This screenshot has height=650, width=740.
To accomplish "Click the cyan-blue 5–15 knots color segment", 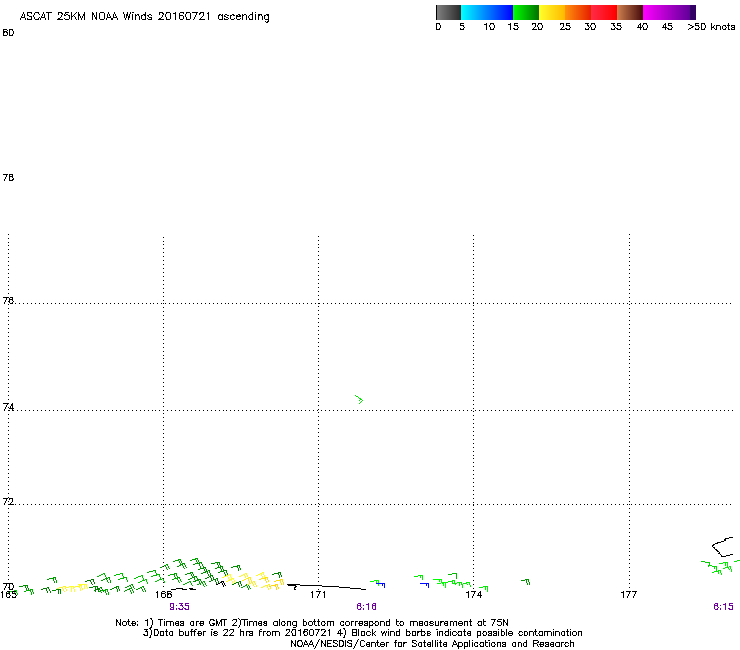I will click(487, 12).
